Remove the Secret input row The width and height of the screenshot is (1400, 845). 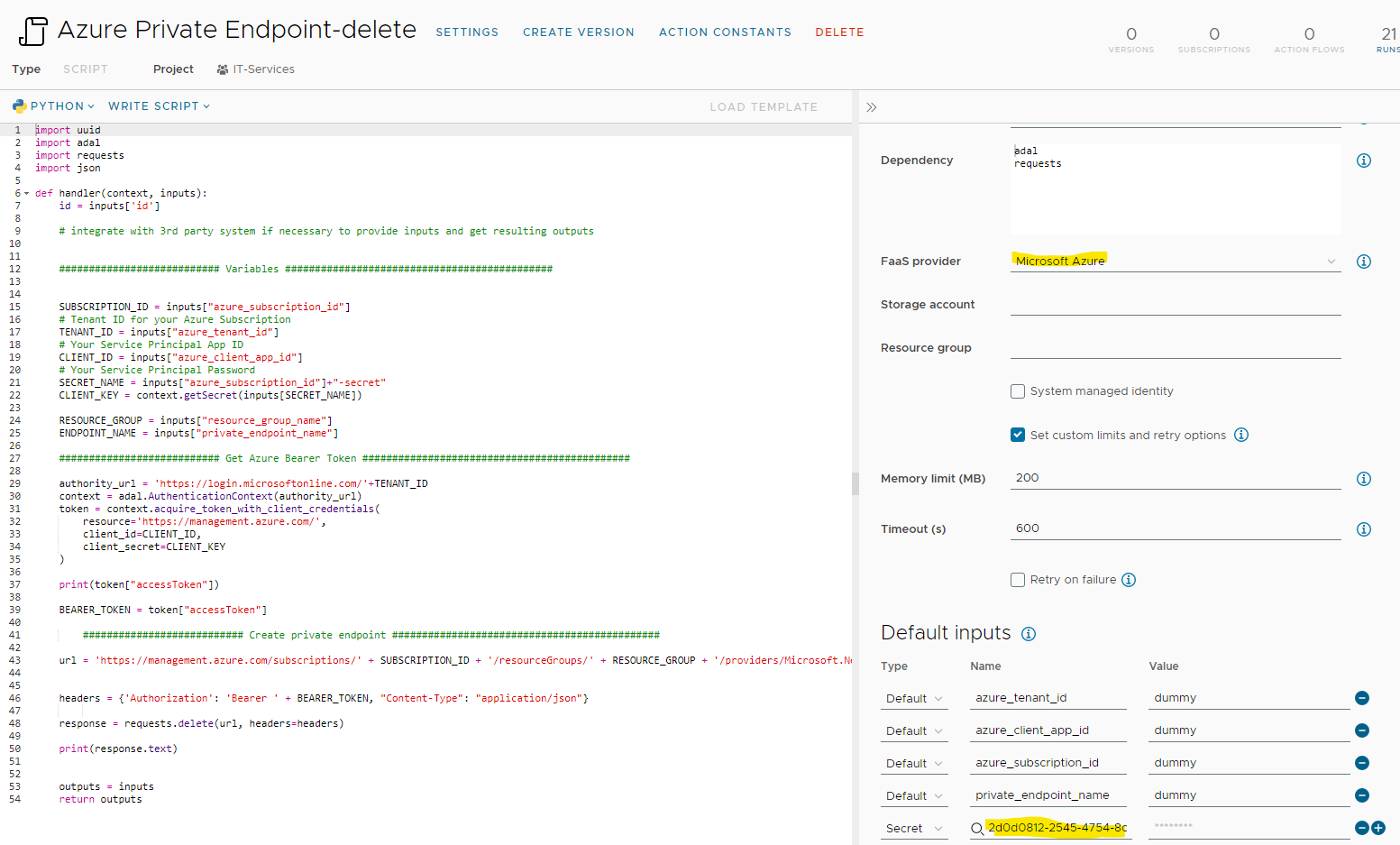coord(1362,828)
